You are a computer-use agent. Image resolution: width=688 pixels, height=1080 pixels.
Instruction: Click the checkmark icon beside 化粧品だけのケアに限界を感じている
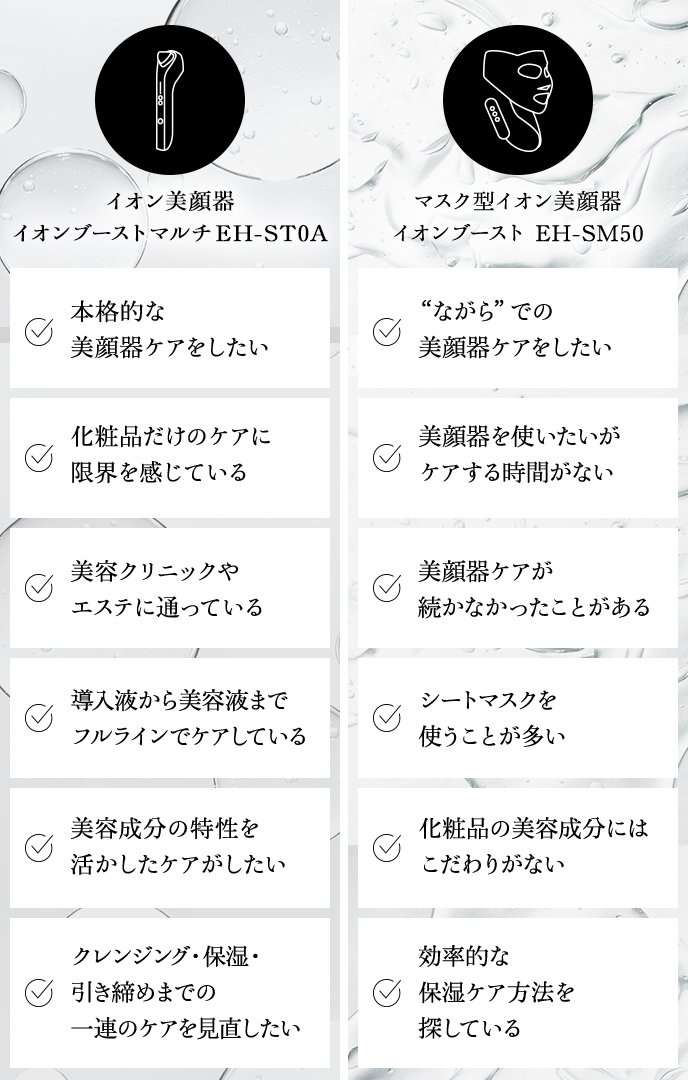[38, 457]
